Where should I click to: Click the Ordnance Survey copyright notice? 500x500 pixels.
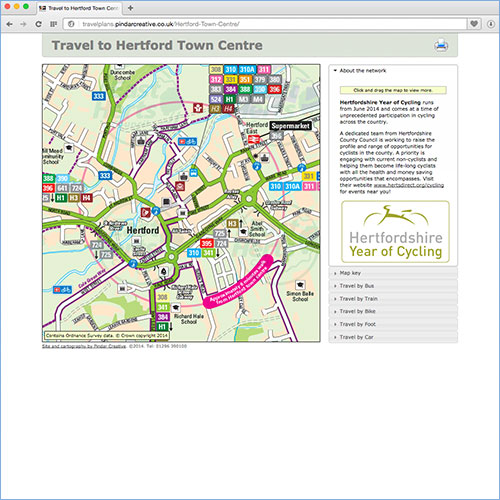pyautogui.click(x=107, y=335)
